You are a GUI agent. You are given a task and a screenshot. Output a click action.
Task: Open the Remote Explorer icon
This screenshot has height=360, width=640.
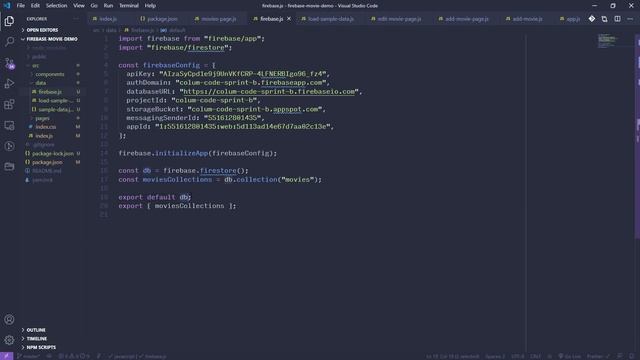point(9,125)
